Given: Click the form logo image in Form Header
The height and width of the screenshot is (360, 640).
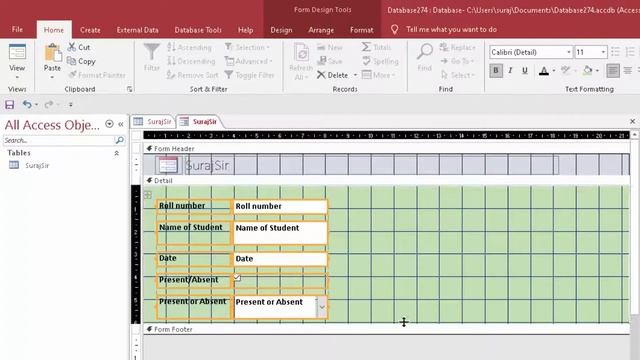Looking at the screenshot, I should (x=168, y=165).
